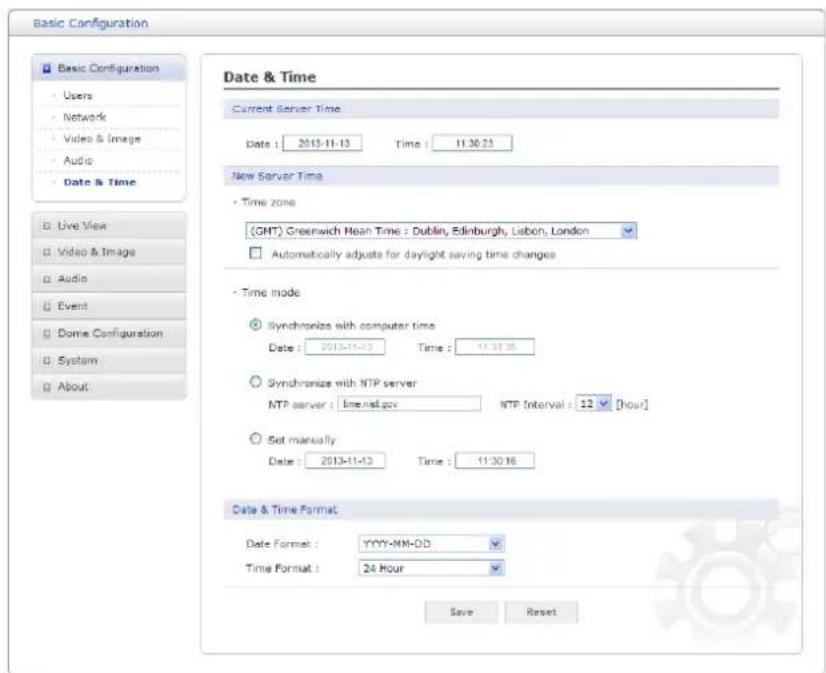Open Audio under Basic Configuration
826x673 pixels.
78,160
